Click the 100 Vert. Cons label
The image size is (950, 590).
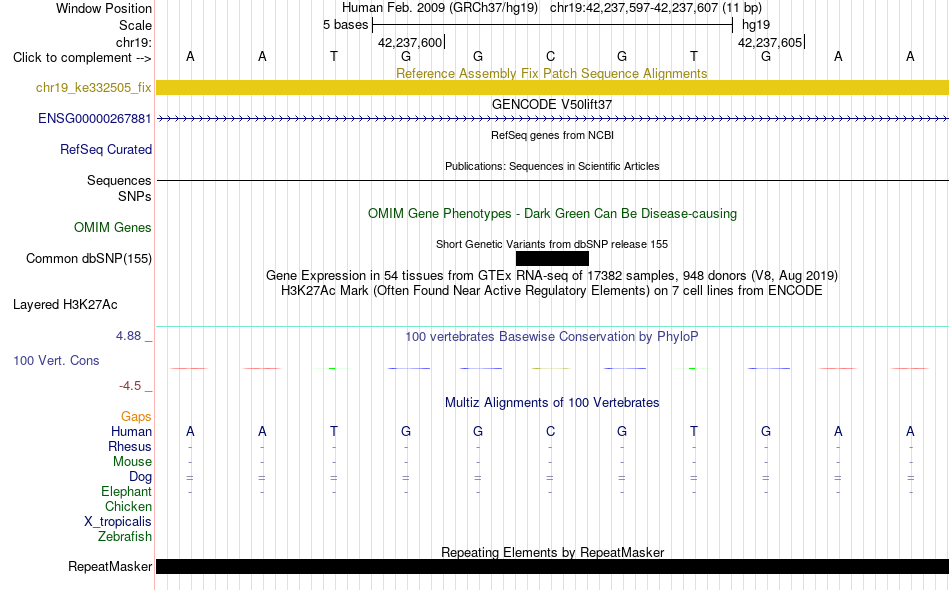[56, 360]
